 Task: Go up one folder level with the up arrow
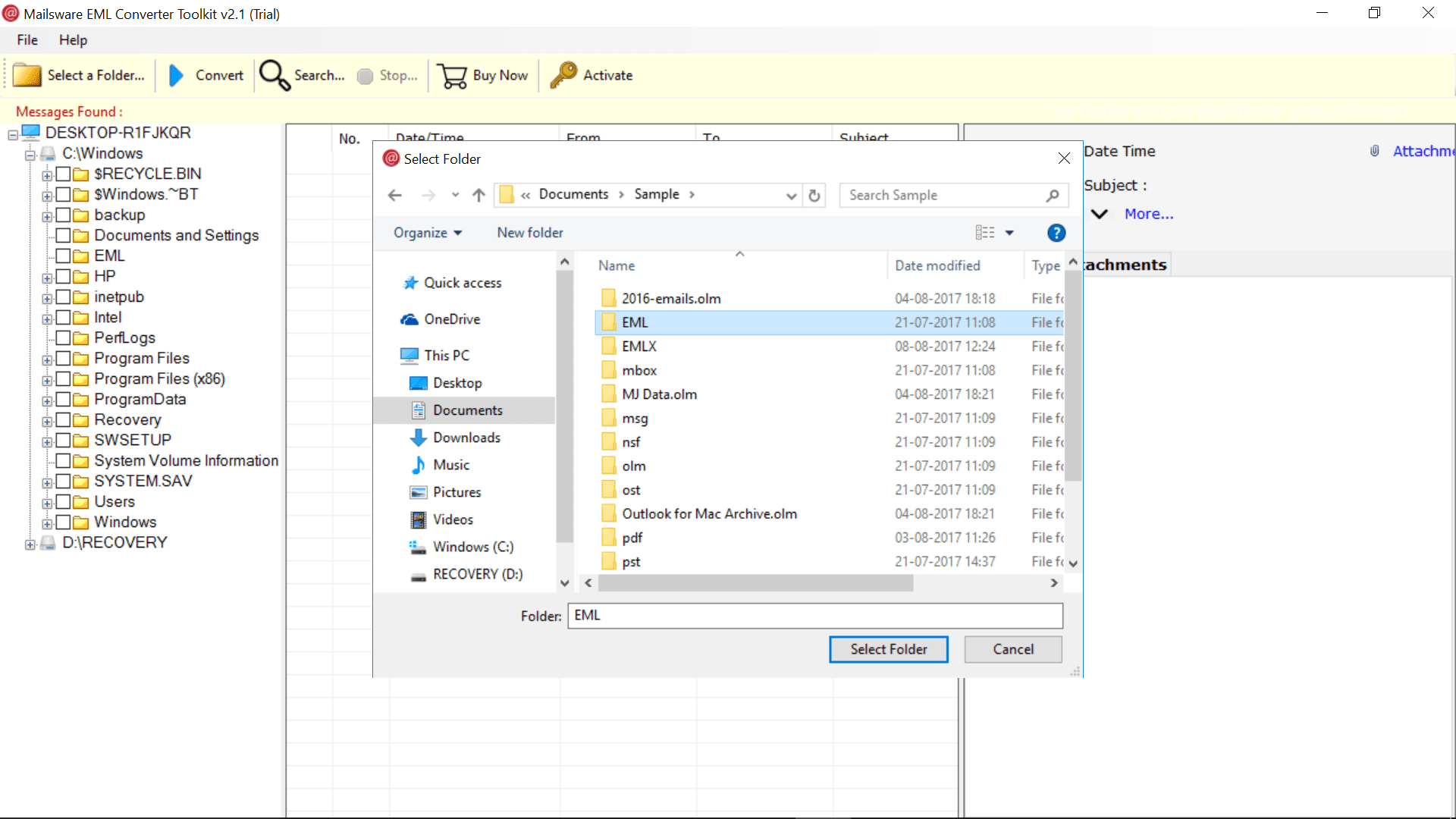pyautogui.click(x=479, y=195)
